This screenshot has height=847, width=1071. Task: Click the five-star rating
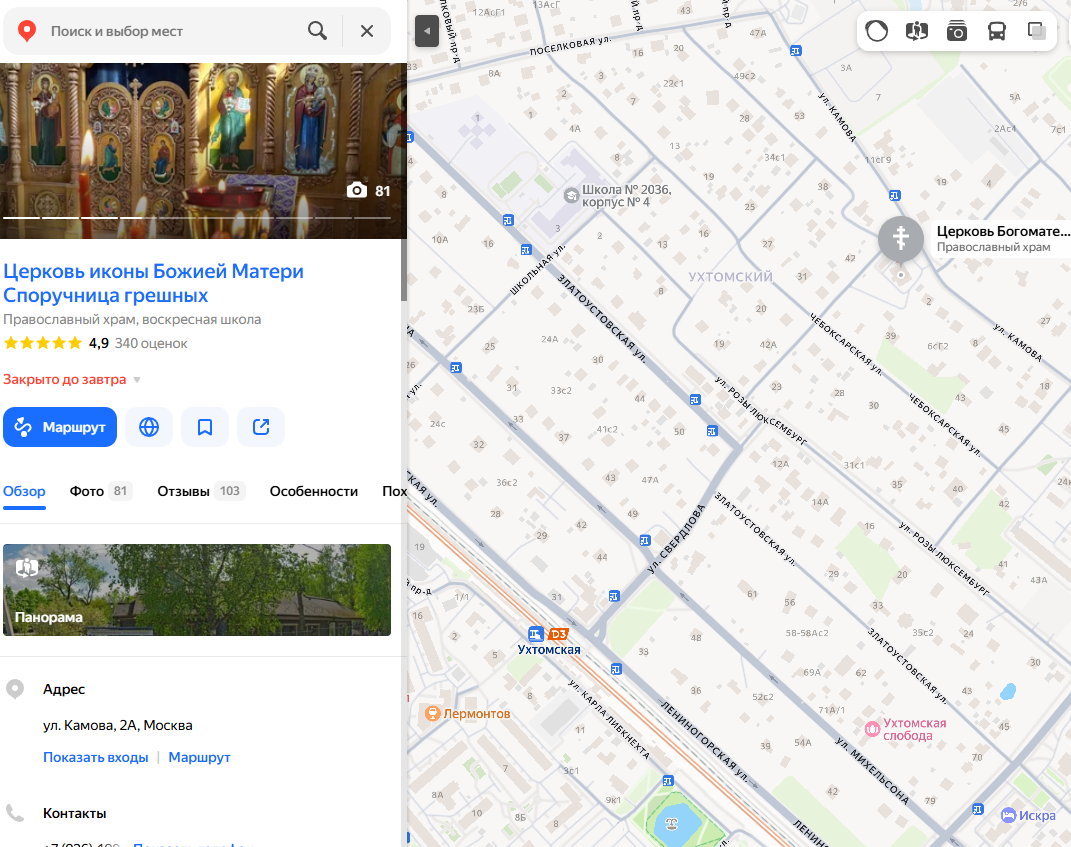click(x=42, y=343)
